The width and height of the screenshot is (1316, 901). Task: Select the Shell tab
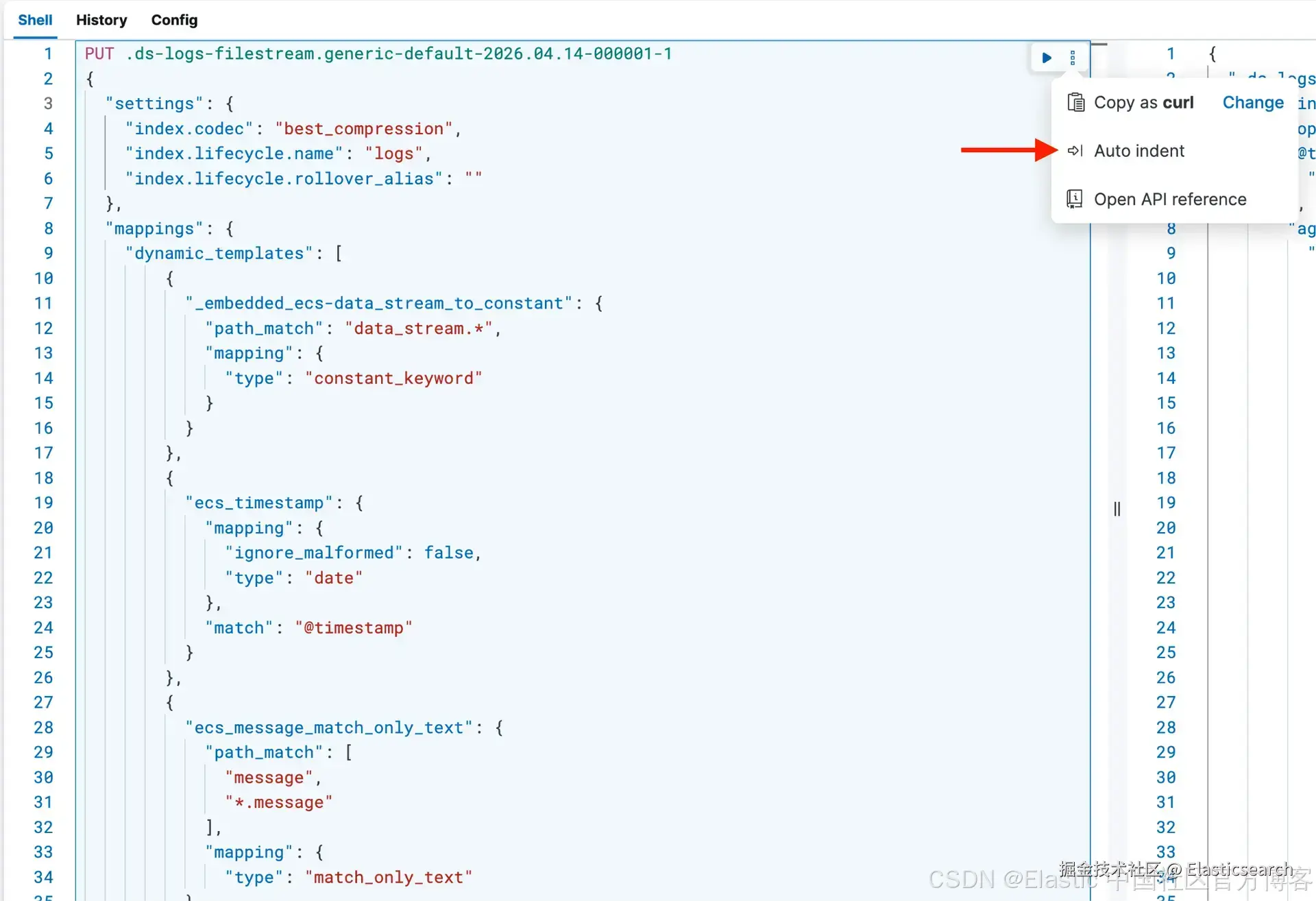(35, 20)
